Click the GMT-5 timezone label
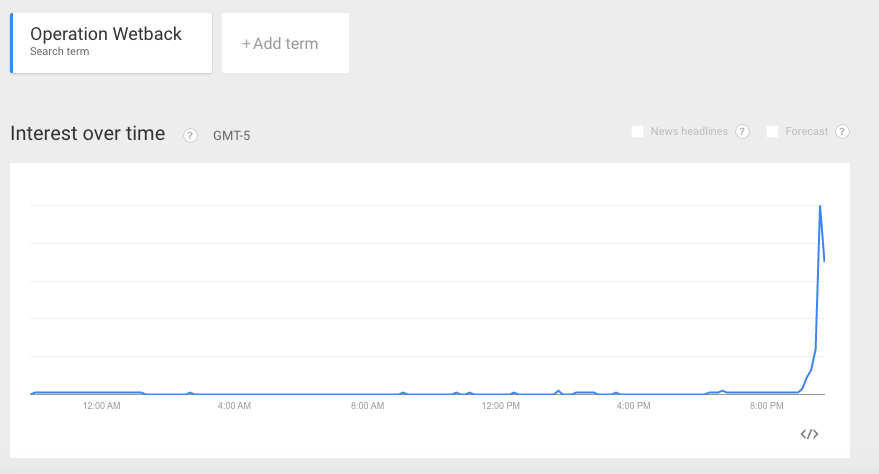This screenshot has width=879, height=474. [231, 136]
